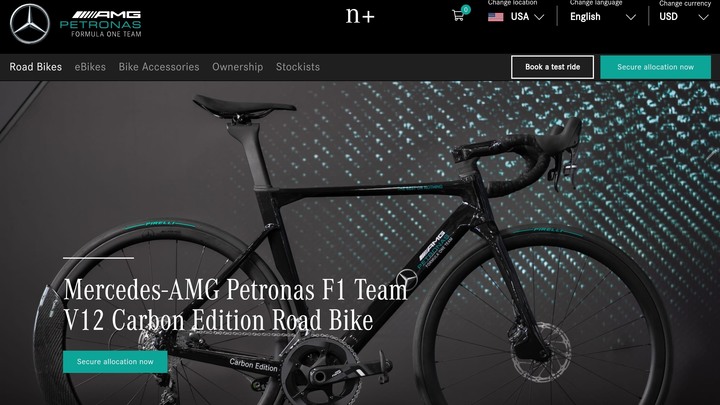Expand the USA location dropdown
This screenshot has height=405, width=720.
516,17
